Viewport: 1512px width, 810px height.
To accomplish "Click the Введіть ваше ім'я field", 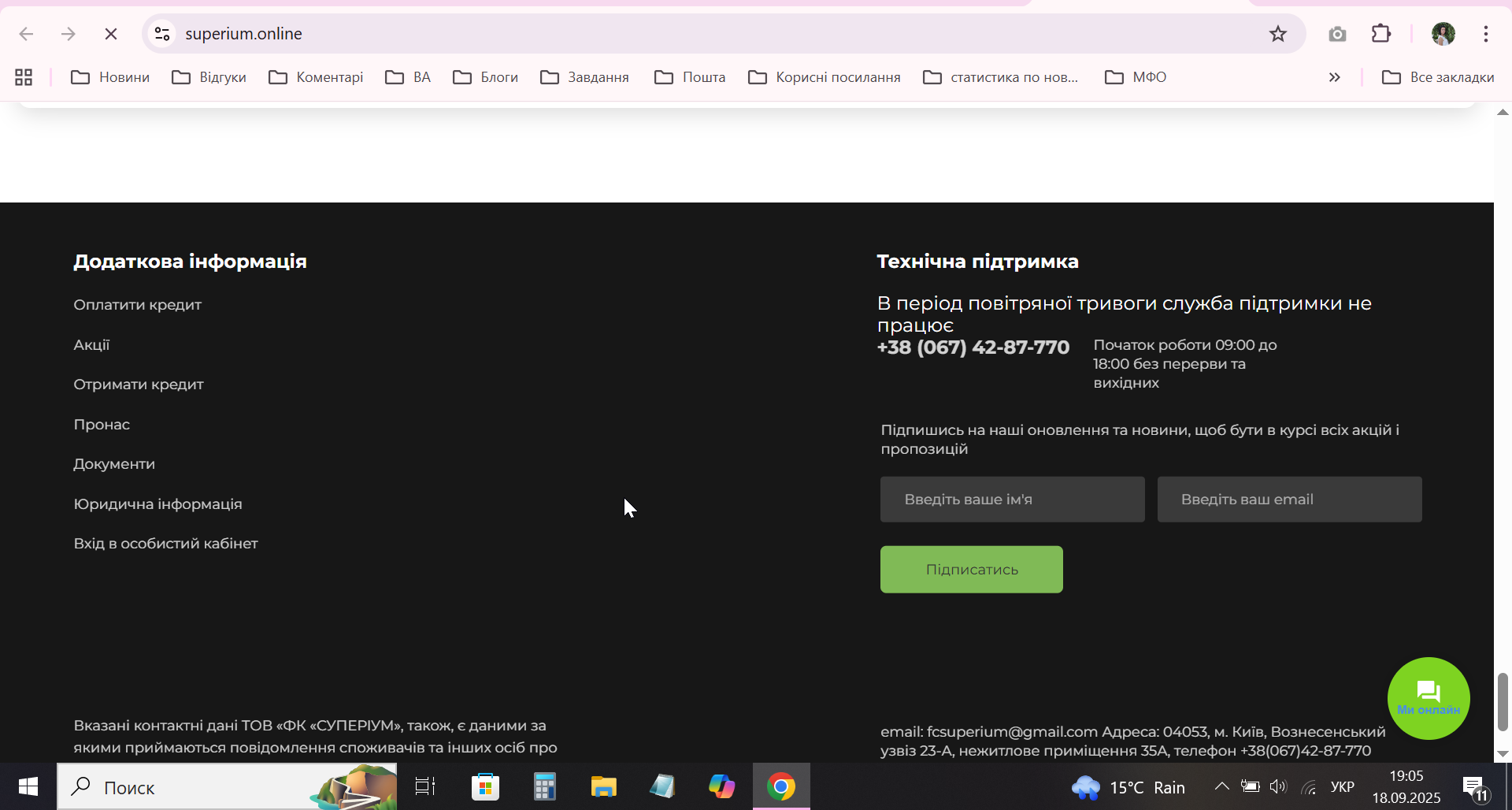I will (x=1013, y=500).
